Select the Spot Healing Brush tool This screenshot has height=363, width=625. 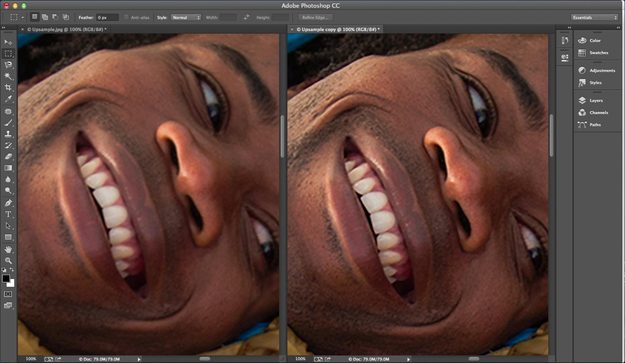point(8,112)
